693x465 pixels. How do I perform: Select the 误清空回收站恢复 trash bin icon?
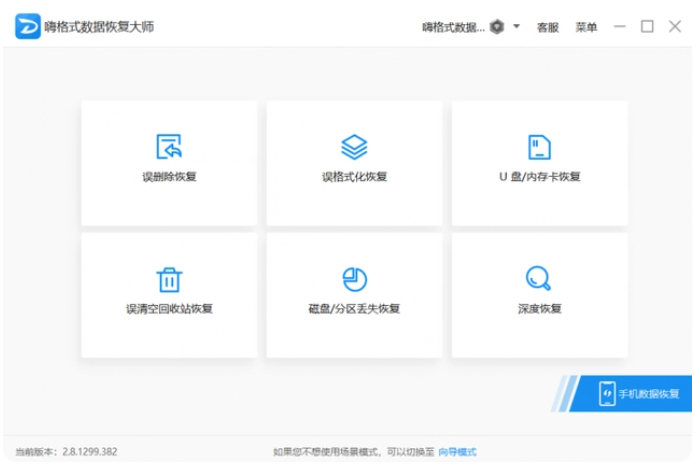pos(169,279)
